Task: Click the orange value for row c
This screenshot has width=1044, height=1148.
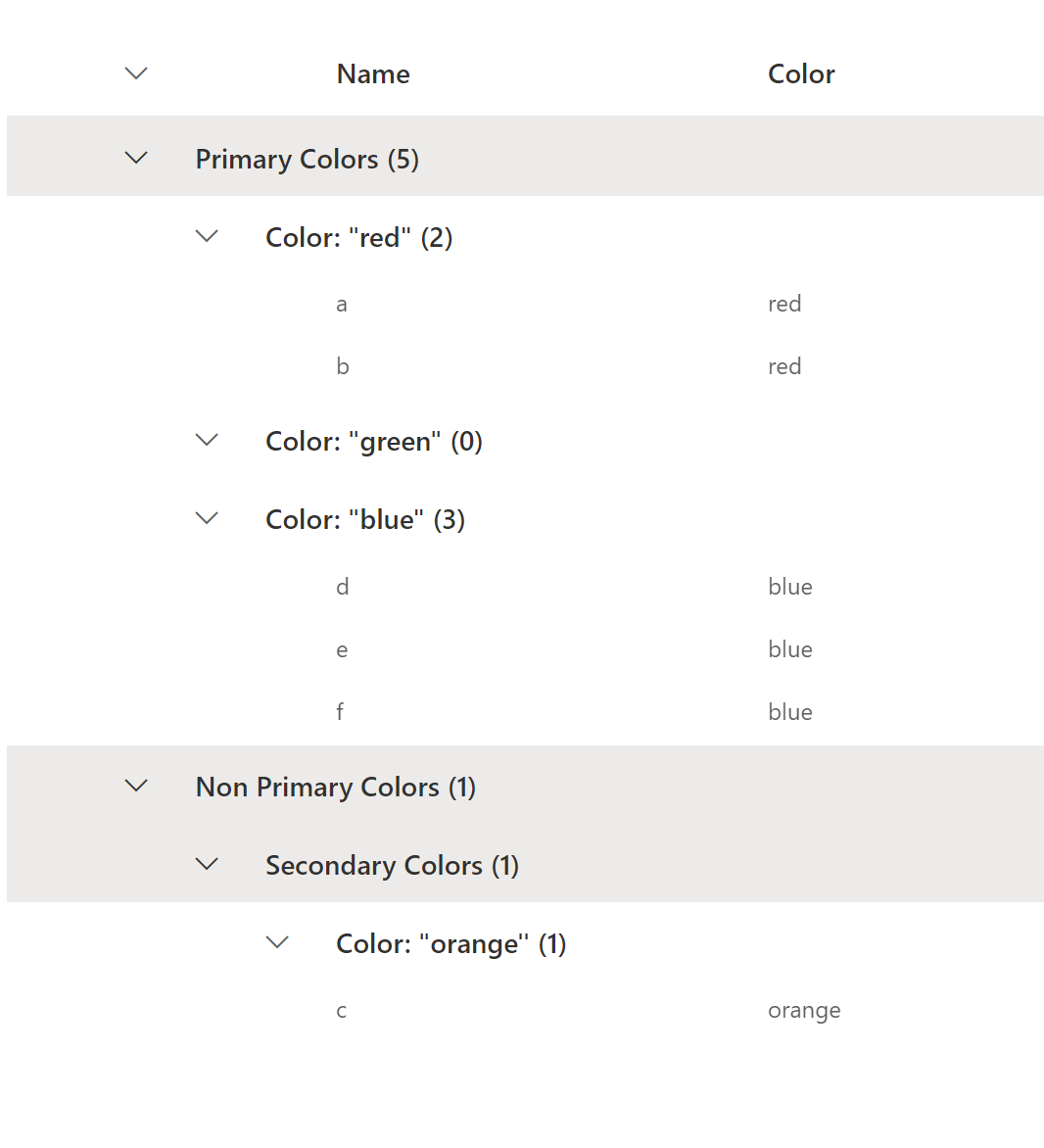Action: click(x=804, y=1009)
